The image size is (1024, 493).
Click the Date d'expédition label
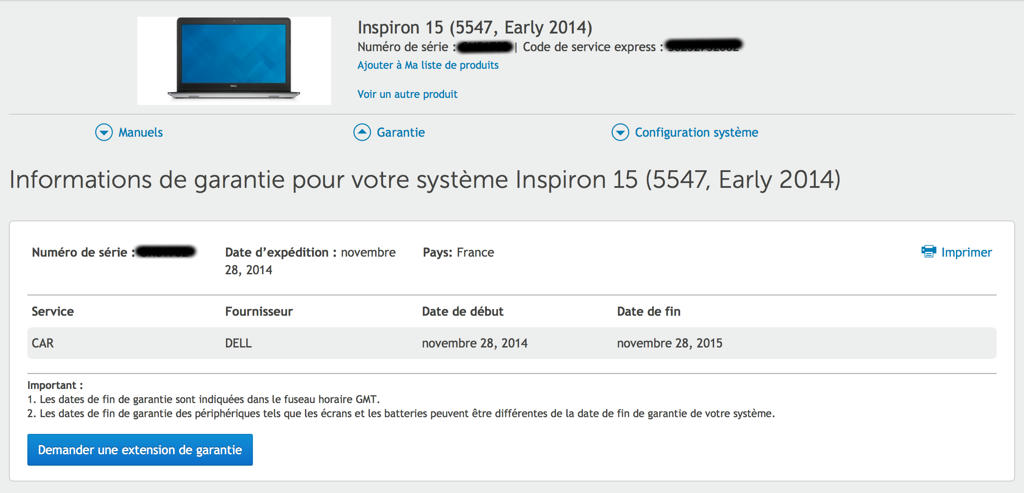281,252
